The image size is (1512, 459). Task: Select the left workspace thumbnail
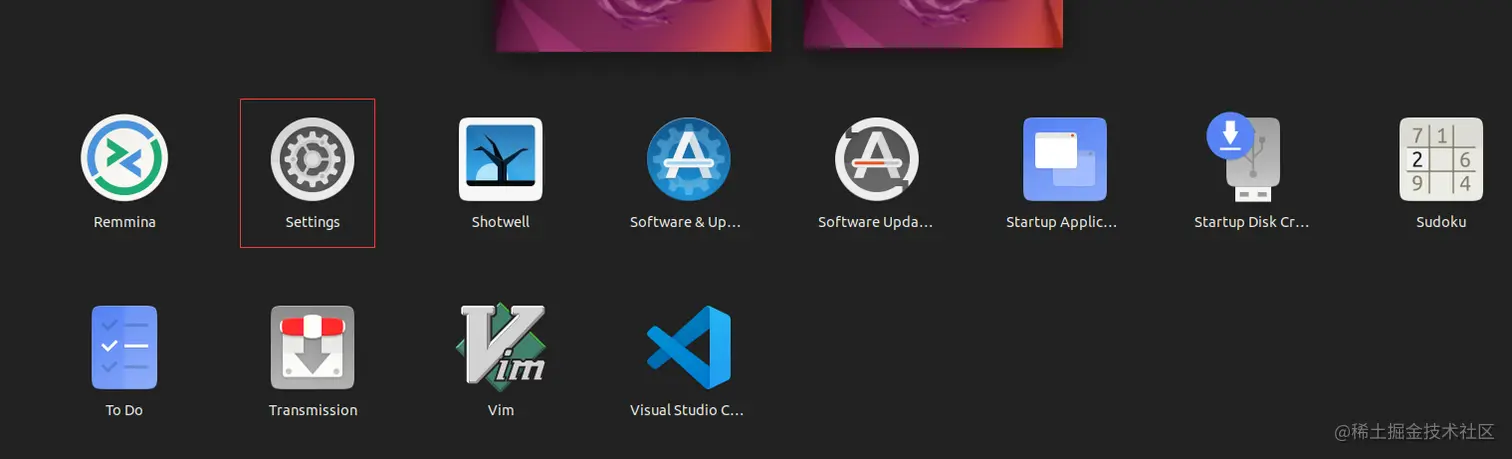[x=634, y=25]
